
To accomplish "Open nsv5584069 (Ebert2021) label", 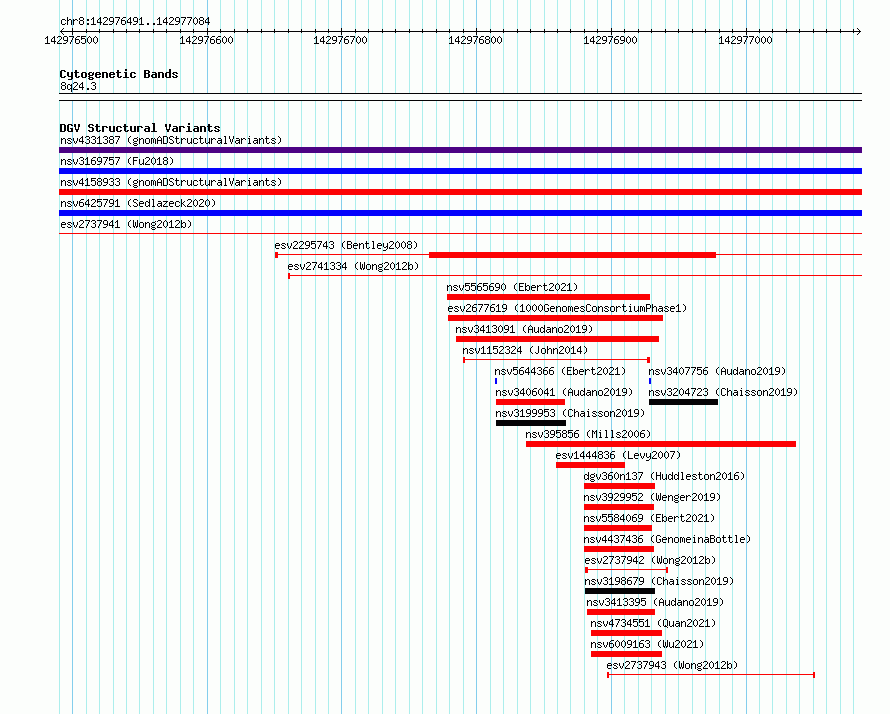I will (x=649, y=518).
